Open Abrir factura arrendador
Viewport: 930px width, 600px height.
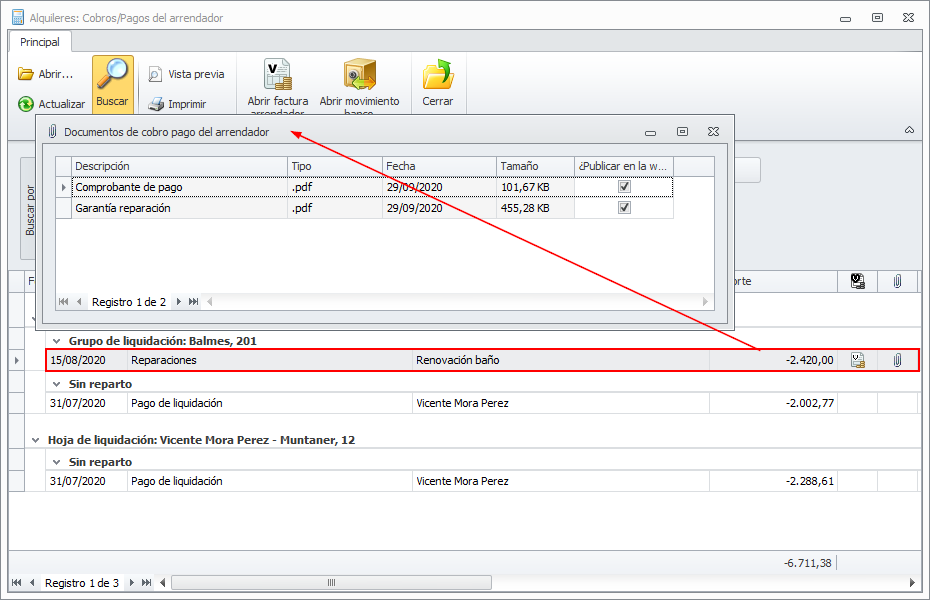coord(278,85)
